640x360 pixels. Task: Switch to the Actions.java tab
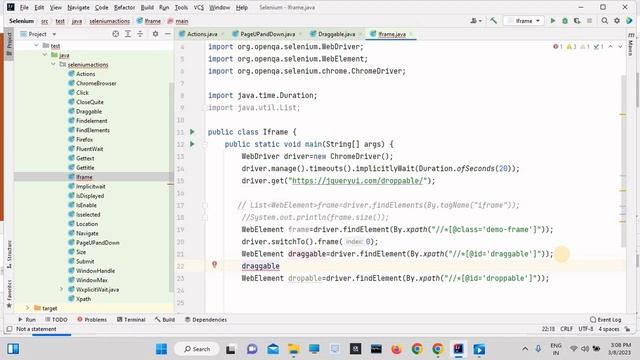[202, 34]
